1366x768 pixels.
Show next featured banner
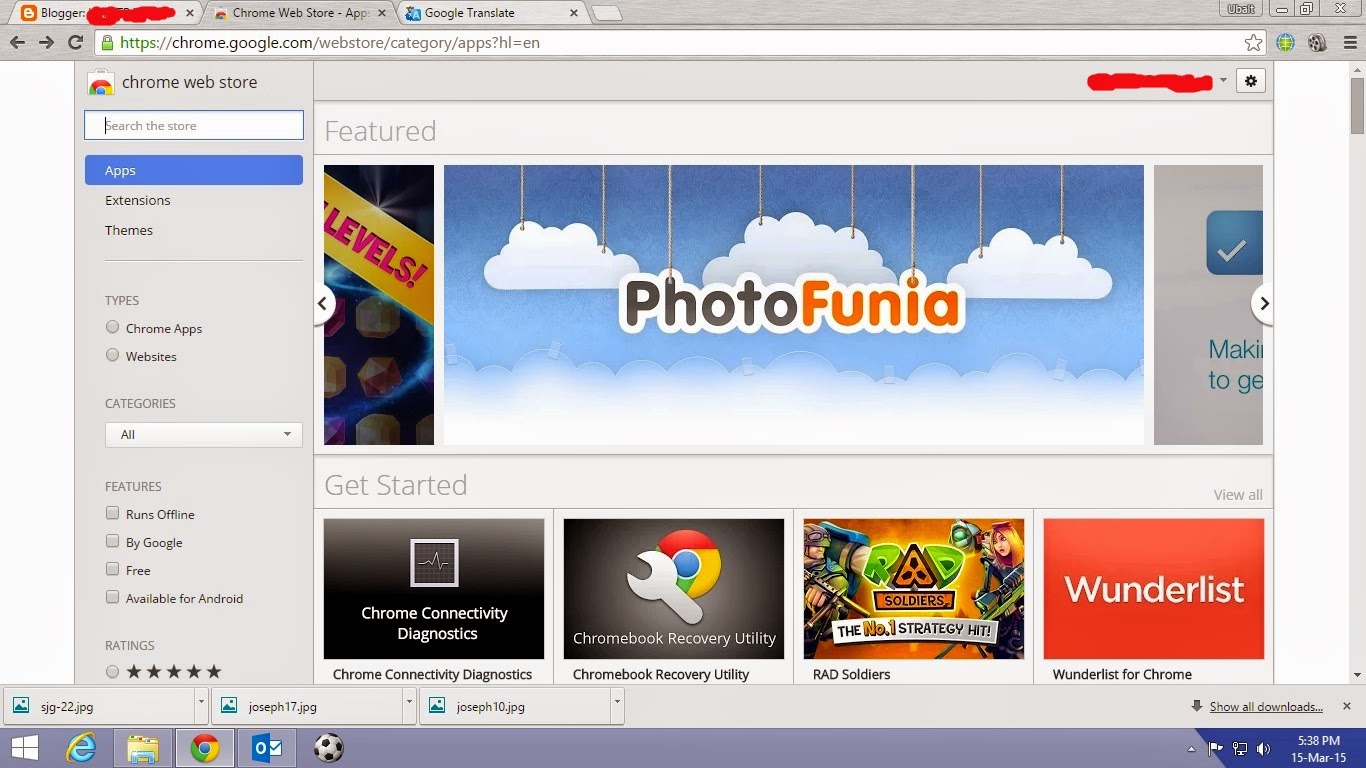[x=1263, y=303]
